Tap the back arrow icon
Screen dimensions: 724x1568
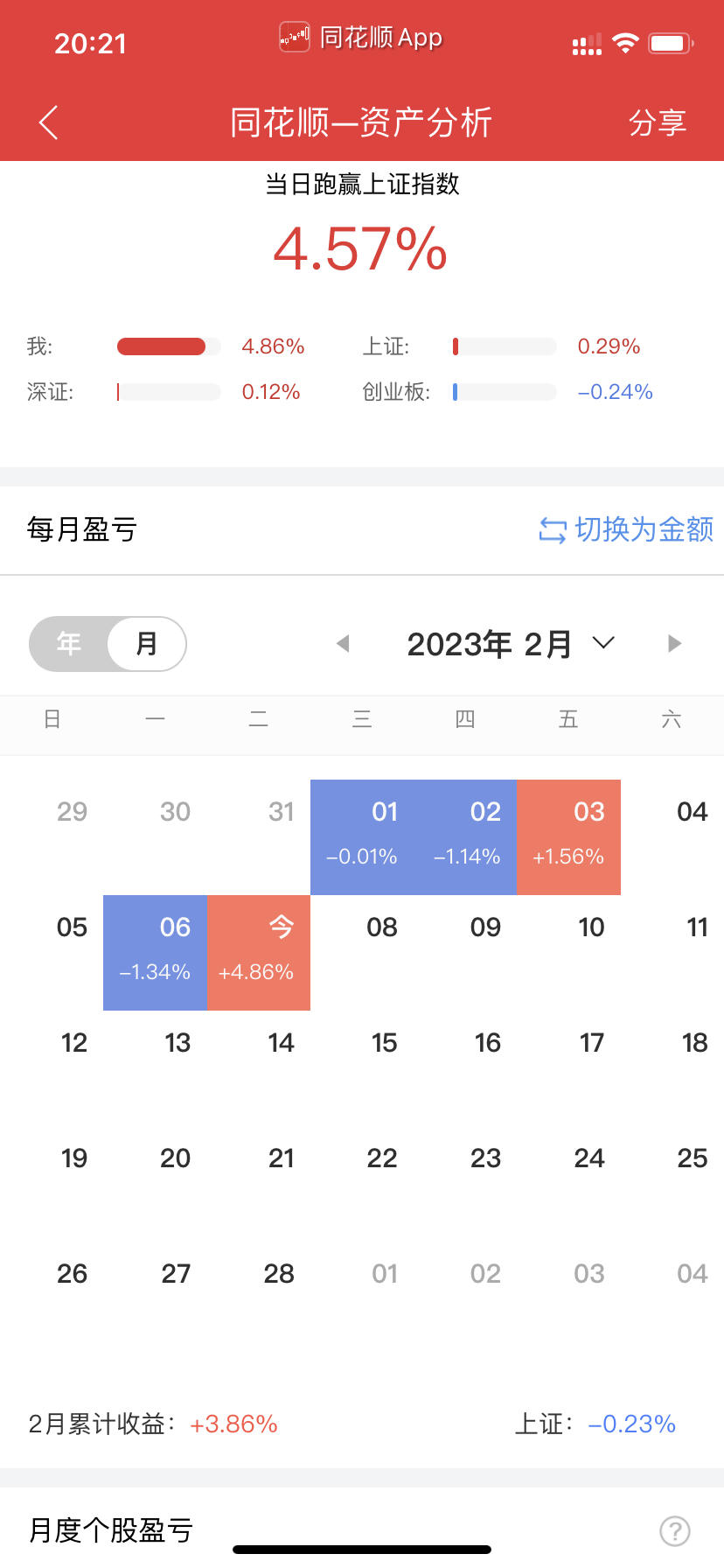coord(49,122)
